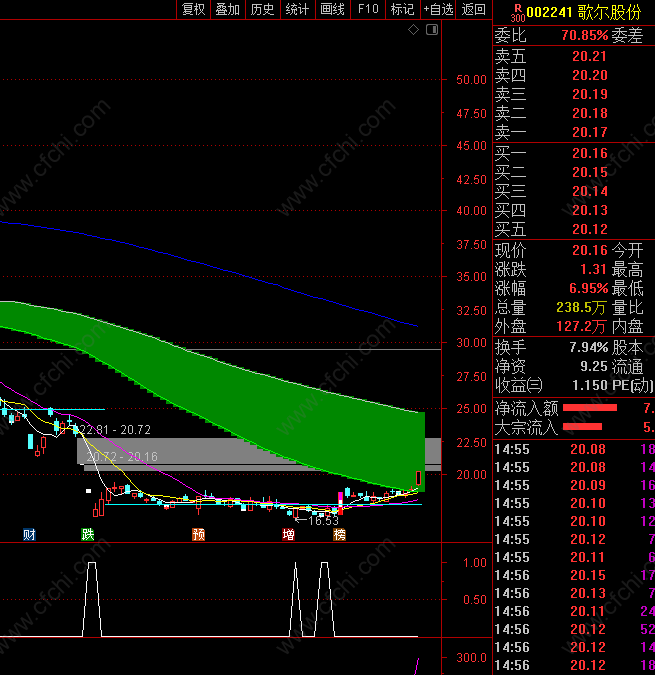The image size is (655, 675).
Task: Click 外盘 value 127.2万
Action: (581, 326)
